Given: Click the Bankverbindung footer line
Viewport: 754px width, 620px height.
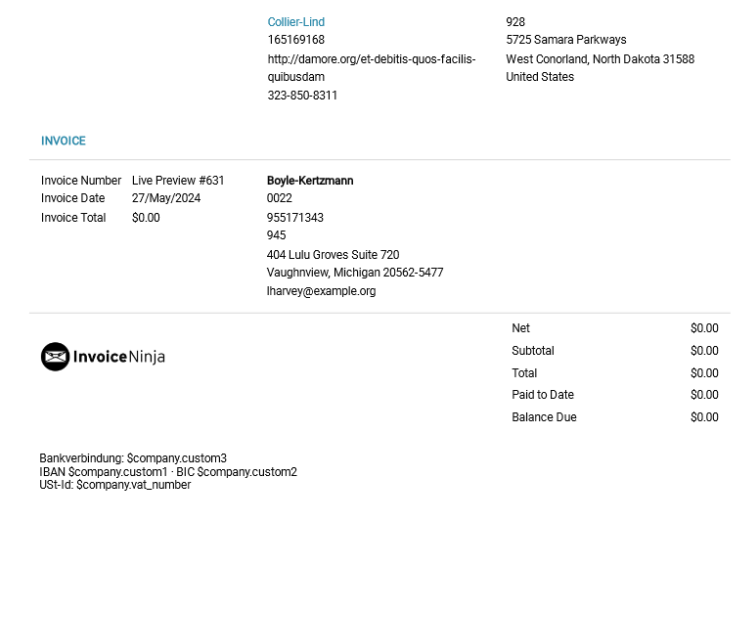Looking at the screenshot, I should (133, 458).
